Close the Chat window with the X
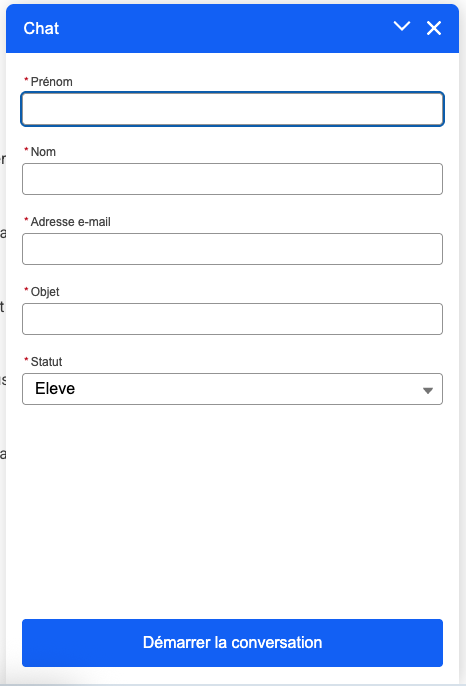 [x=434, y=28]
